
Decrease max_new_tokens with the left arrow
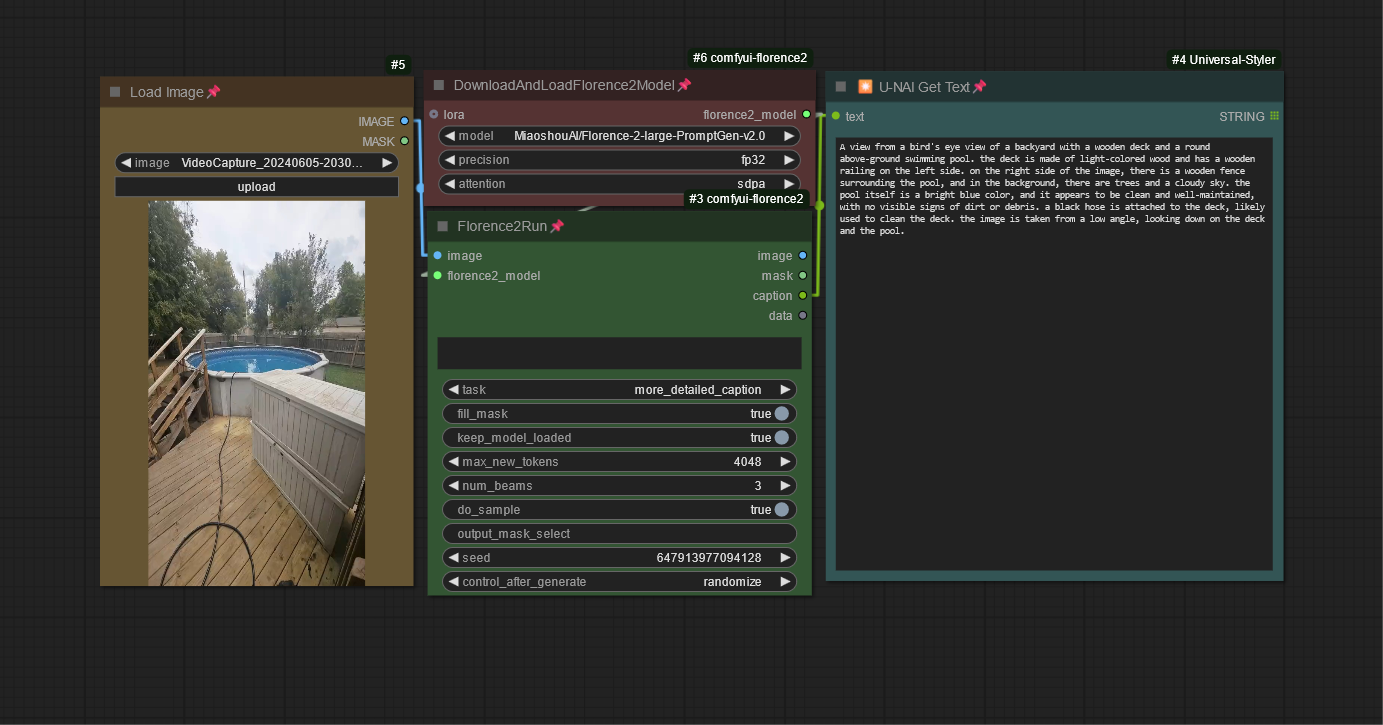point(451,462)
